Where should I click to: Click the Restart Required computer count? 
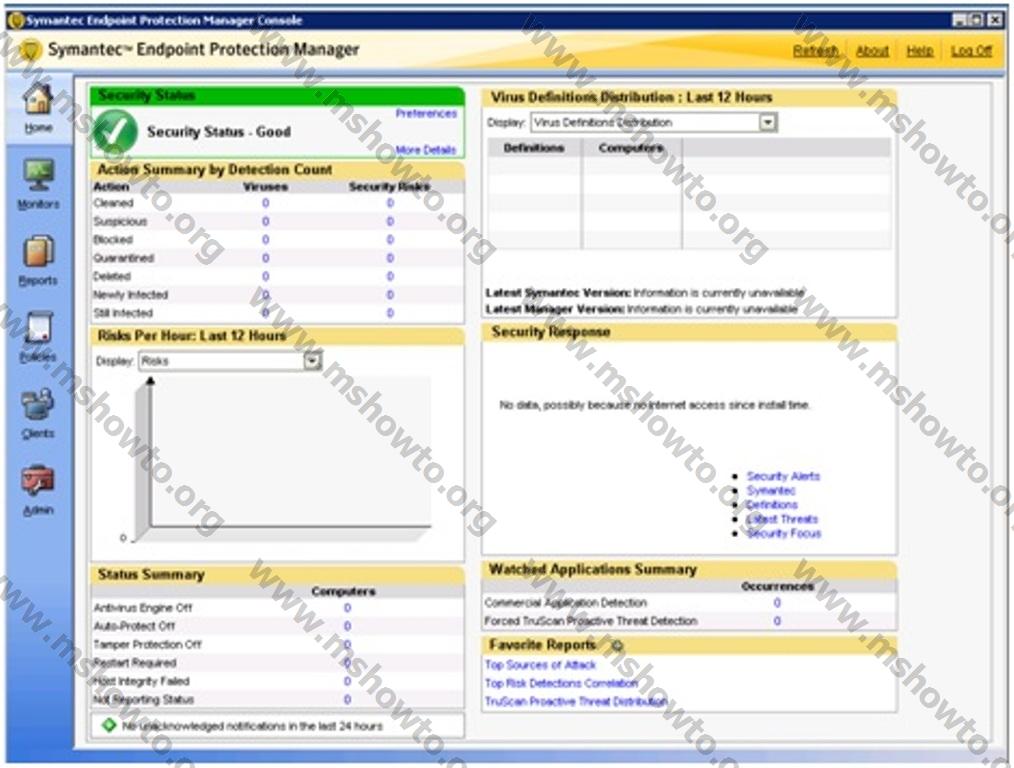[347, 663]
